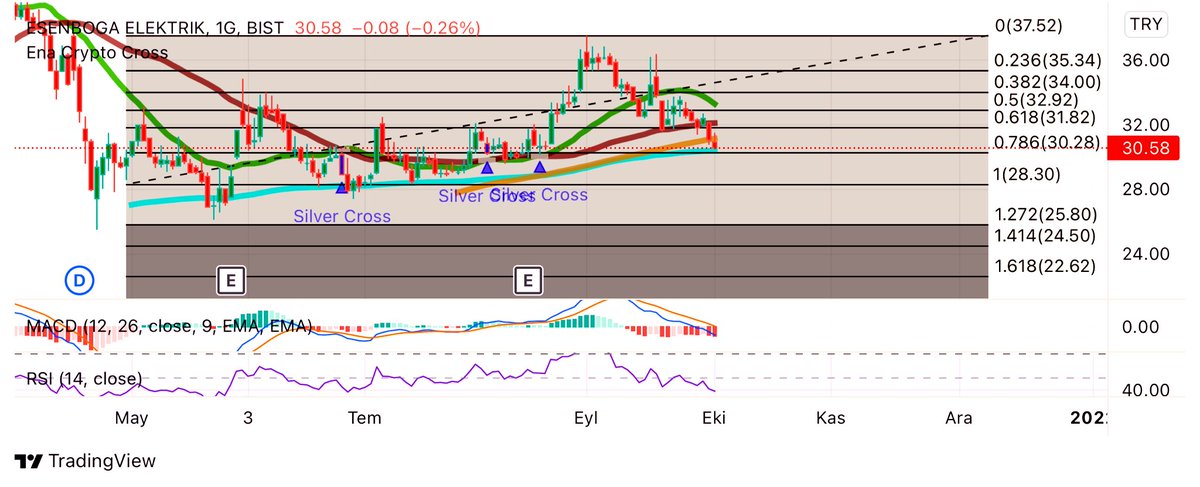
Task: Click the 0.786(30.28) Fibonacci level label
Action: 1047,143
